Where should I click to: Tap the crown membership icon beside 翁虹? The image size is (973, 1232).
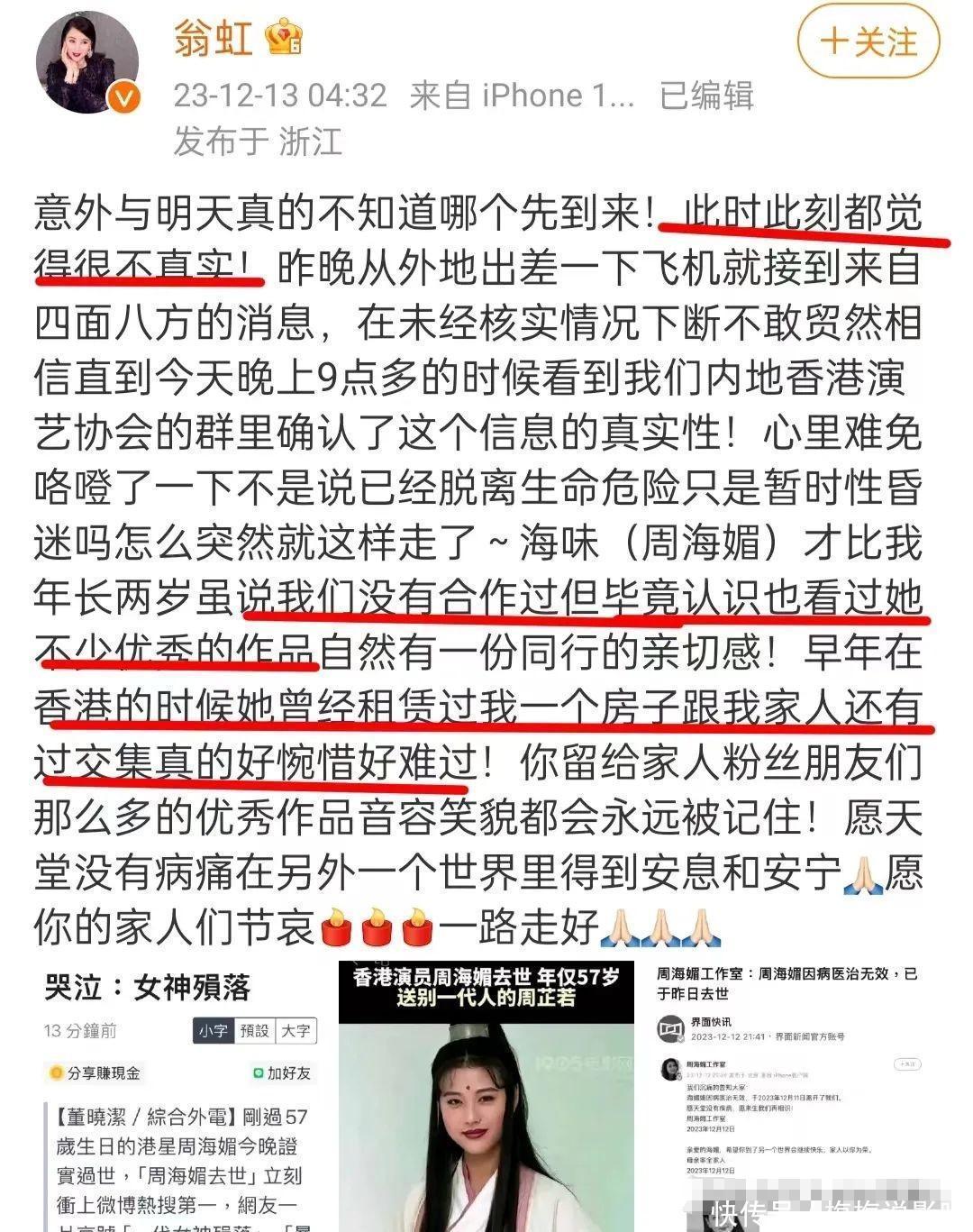coord(284,39)
